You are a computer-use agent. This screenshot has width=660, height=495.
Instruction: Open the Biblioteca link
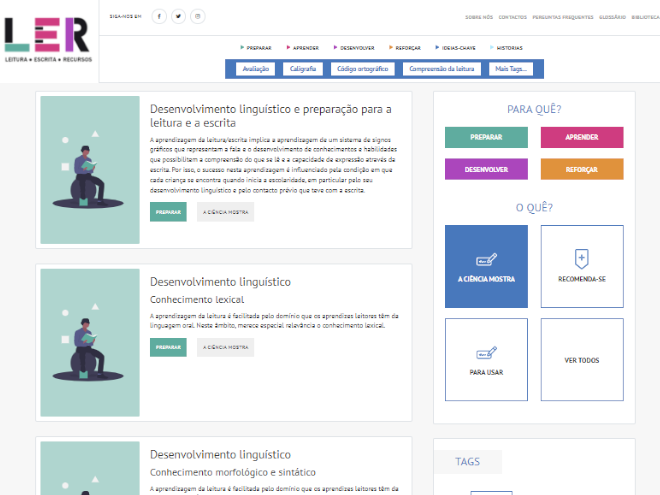tap(646, 17)
